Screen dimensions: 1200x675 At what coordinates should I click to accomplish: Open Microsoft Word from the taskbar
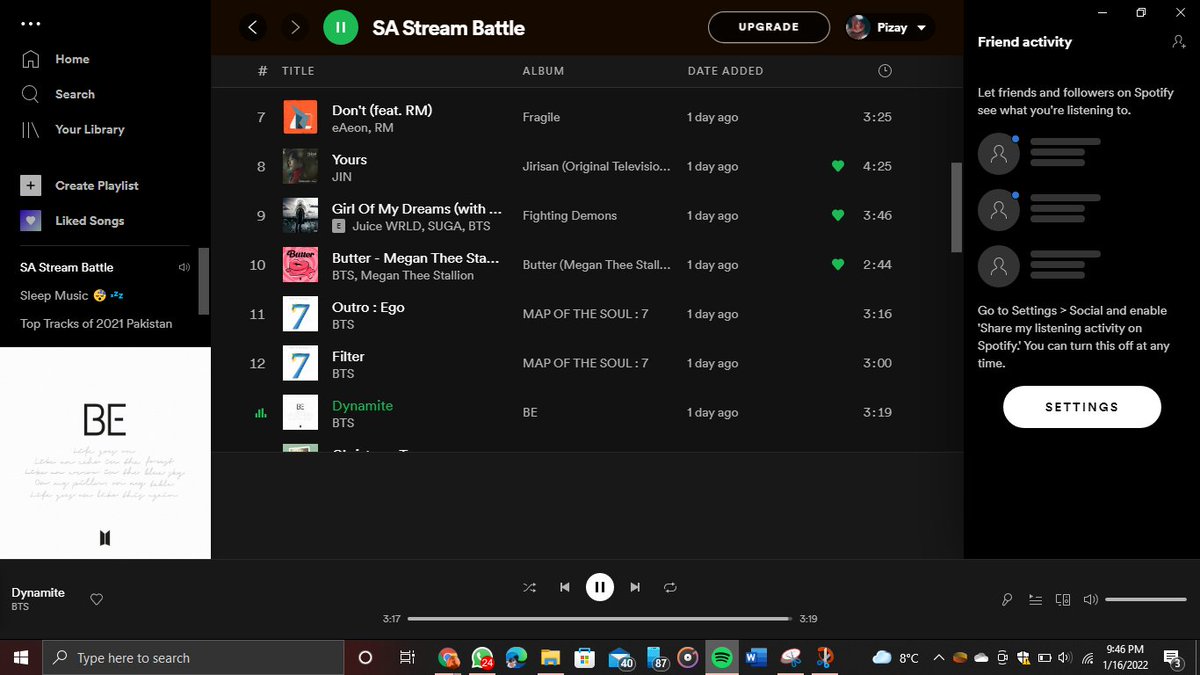pyautogui.click(x=755, y=657)
